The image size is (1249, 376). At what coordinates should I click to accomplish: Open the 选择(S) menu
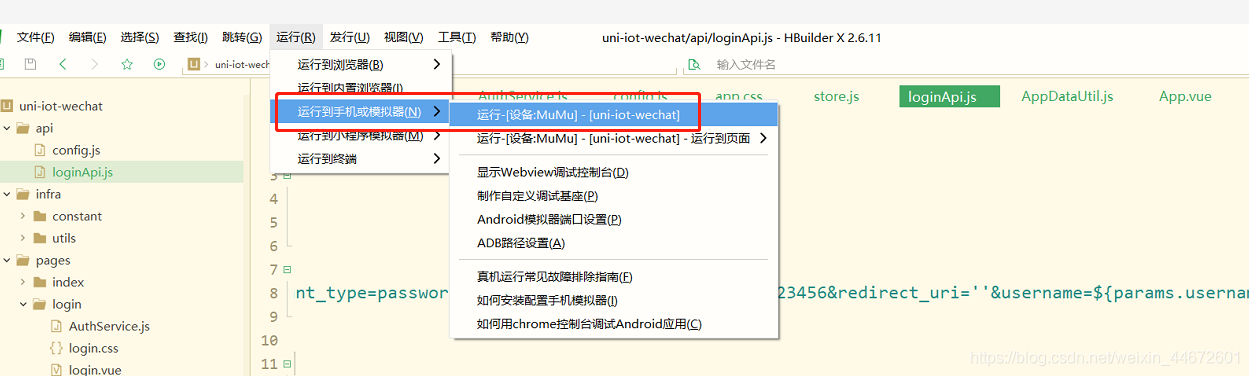click(x=140, y=37)
